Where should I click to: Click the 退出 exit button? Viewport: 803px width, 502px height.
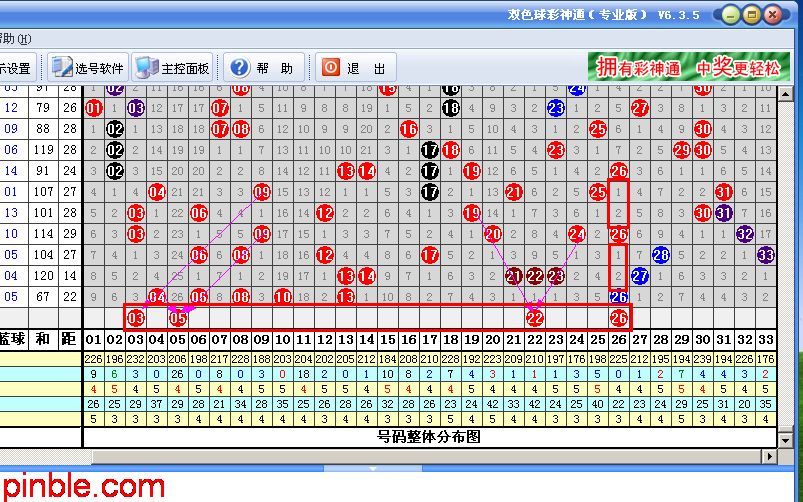(x=355, y=67)
